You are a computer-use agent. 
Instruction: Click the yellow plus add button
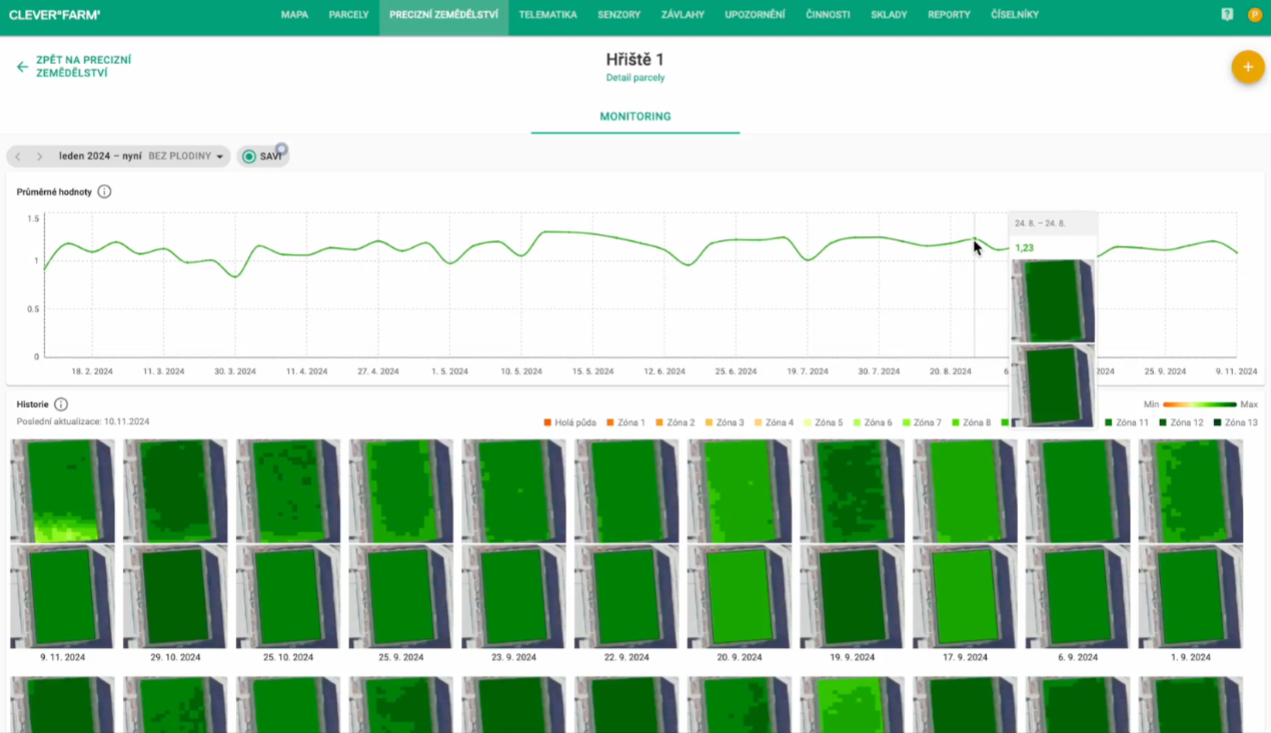pyautogui.click(x=1247, y=67)
